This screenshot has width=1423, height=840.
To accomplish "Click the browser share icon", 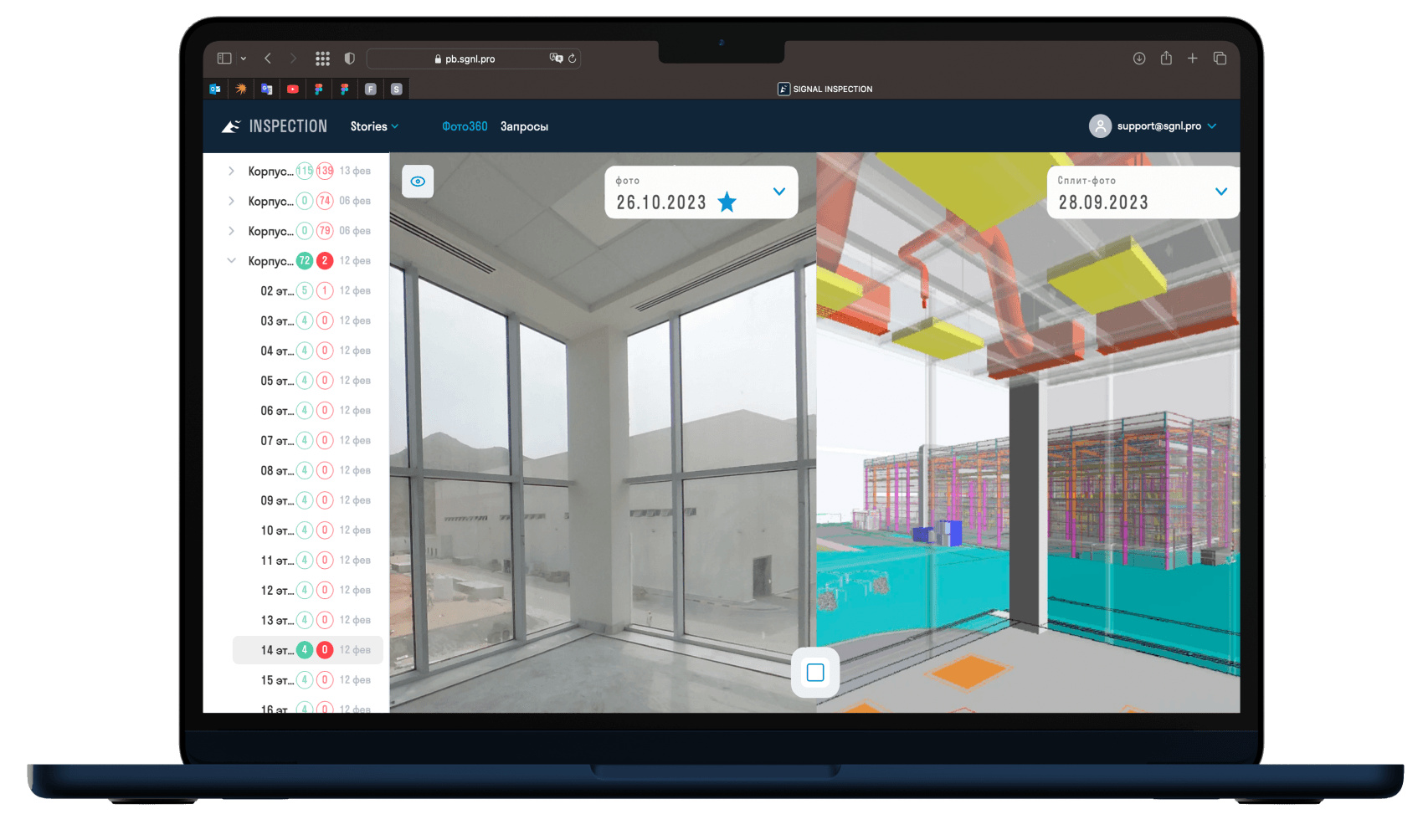I will pos(1166,59).
